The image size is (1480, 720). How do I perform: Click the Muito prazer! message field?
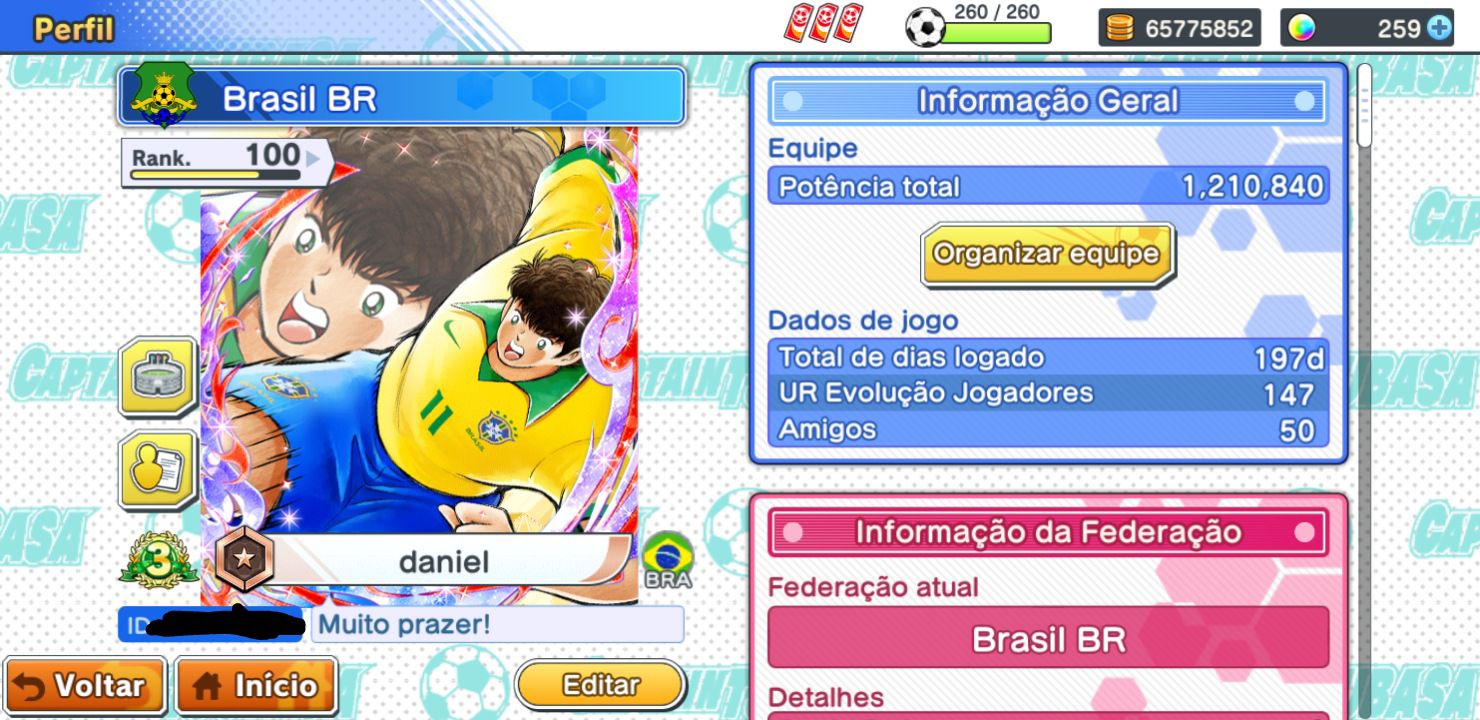(498, 625)
